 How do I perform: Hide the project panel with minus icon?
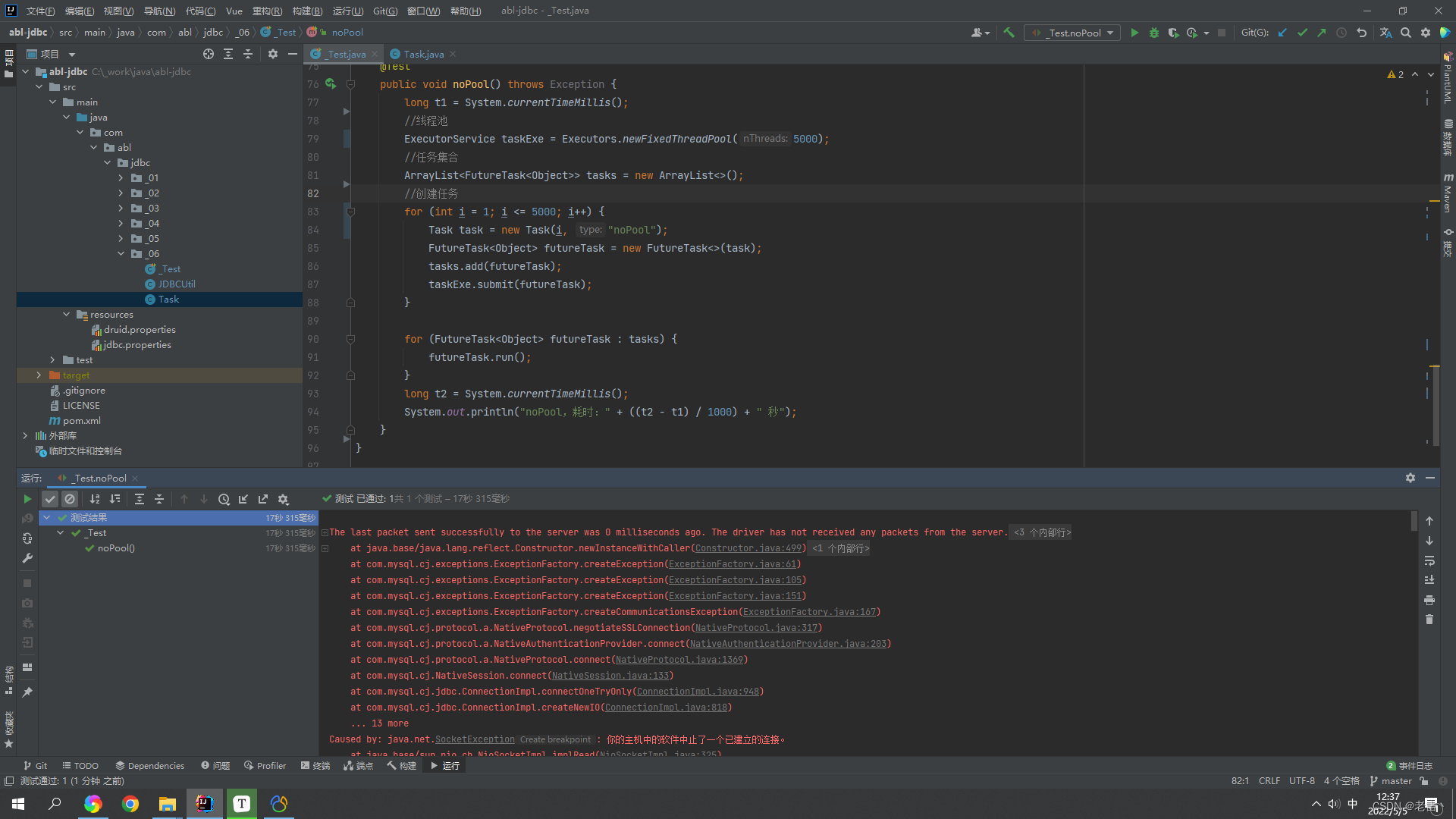pos(293,54)
